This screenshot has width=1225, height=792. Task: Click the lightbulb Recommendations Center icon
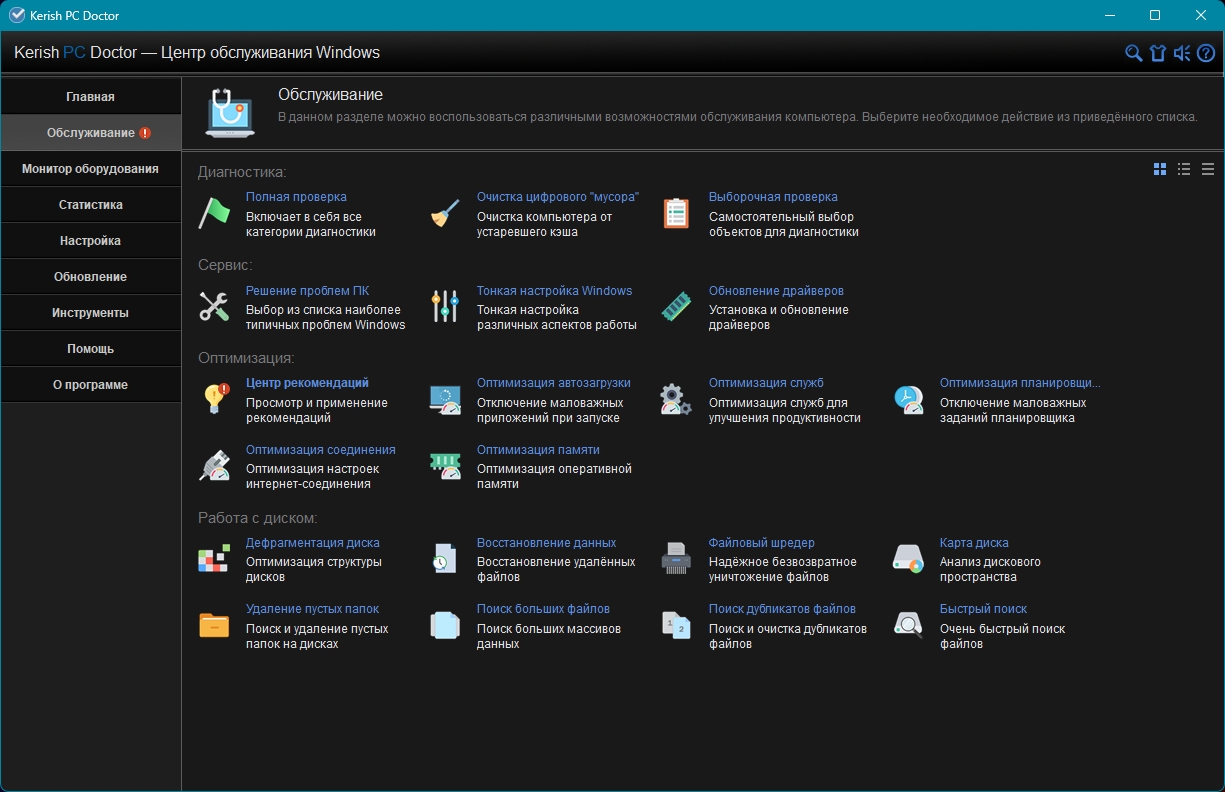[x=215, y=399]
